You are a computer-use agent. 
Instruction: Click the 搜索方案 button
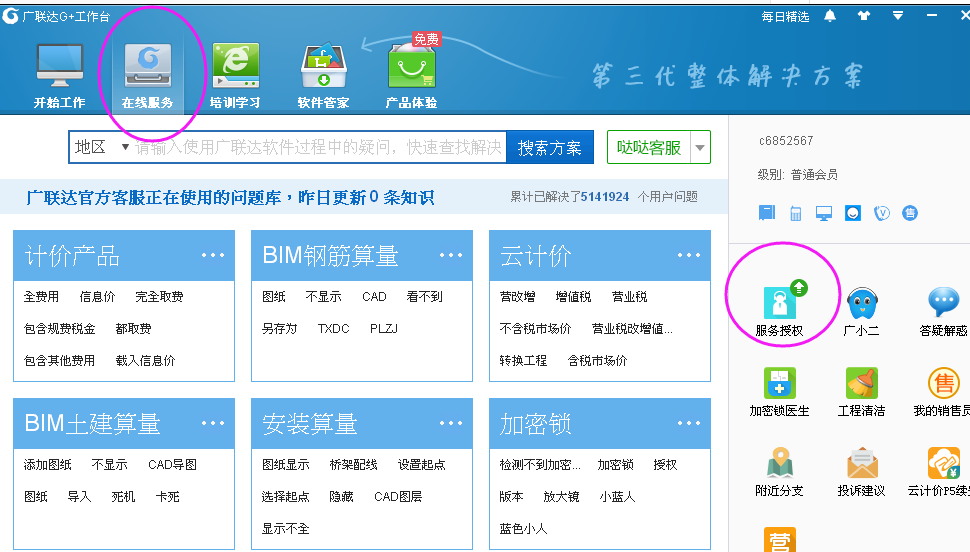tap(550, 147)
